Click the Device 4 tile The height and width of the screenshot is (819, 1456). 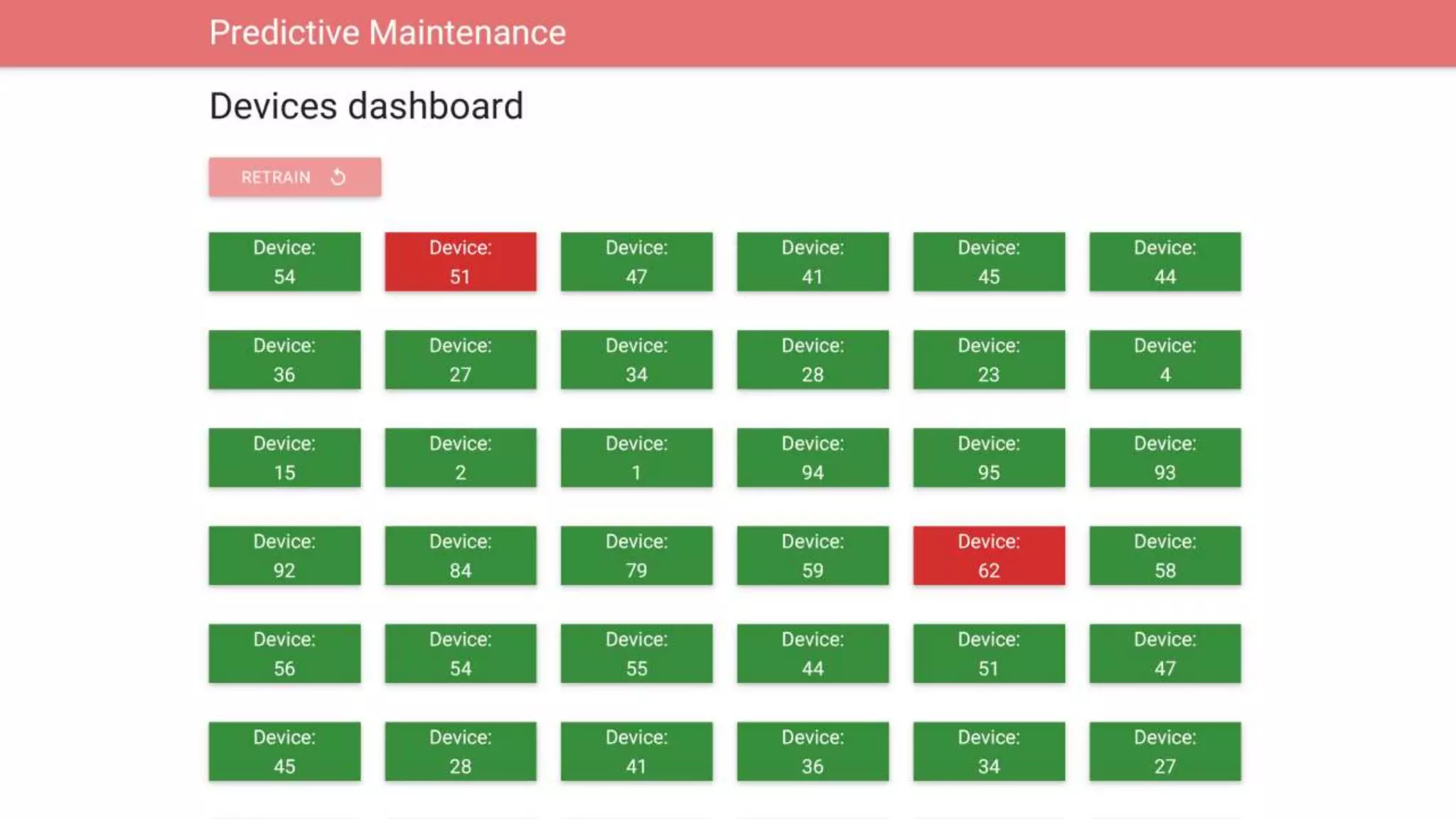(1165, 360)
